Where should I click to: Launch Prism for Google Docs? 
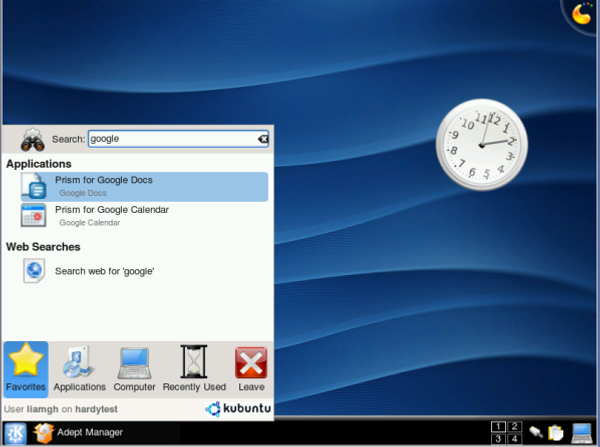tap(144, 187)
